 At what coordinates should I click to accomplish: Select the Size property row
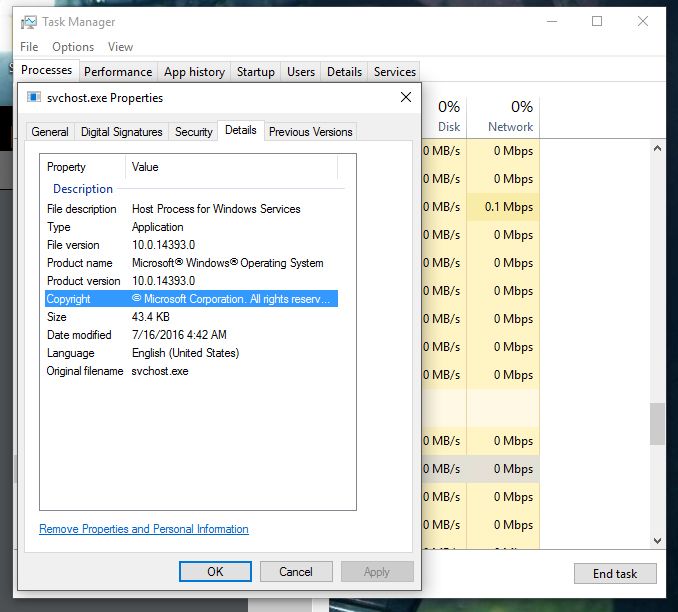point(192,317)
